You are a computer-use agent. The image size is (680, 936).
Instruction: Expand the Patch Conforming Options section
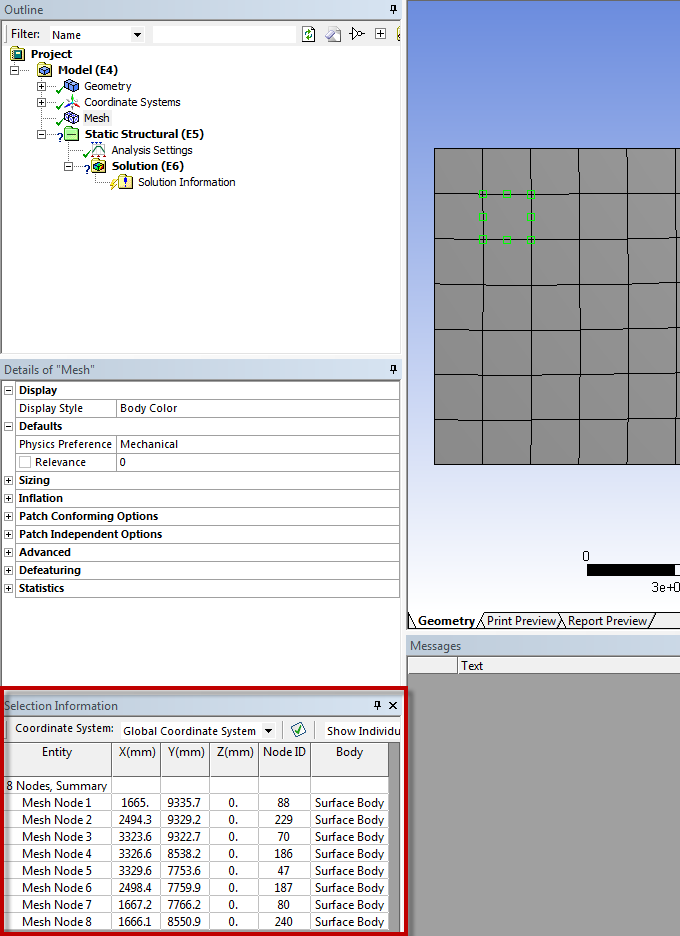[x=8, y=516]
